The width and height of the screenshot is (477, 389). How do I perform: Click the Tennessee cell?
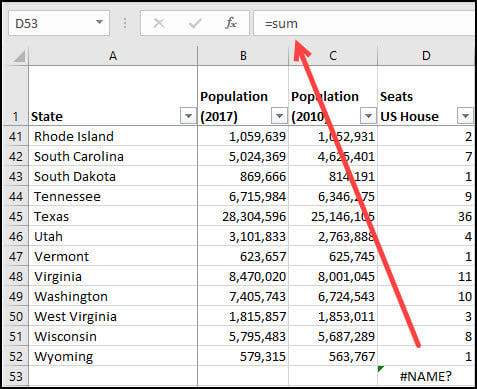pos(113,196)
